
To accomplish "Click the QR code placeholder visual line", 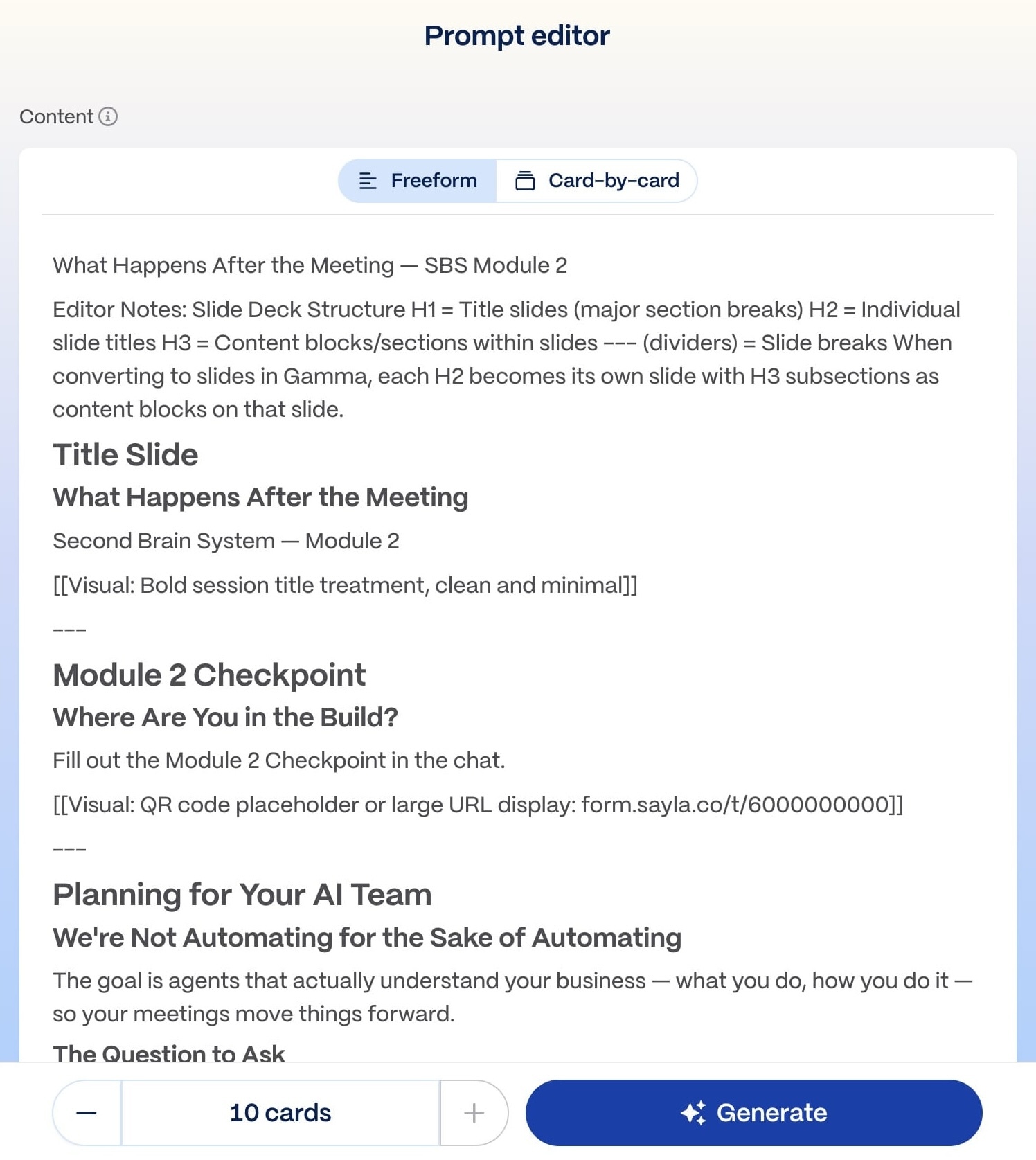I will (479, 805).
